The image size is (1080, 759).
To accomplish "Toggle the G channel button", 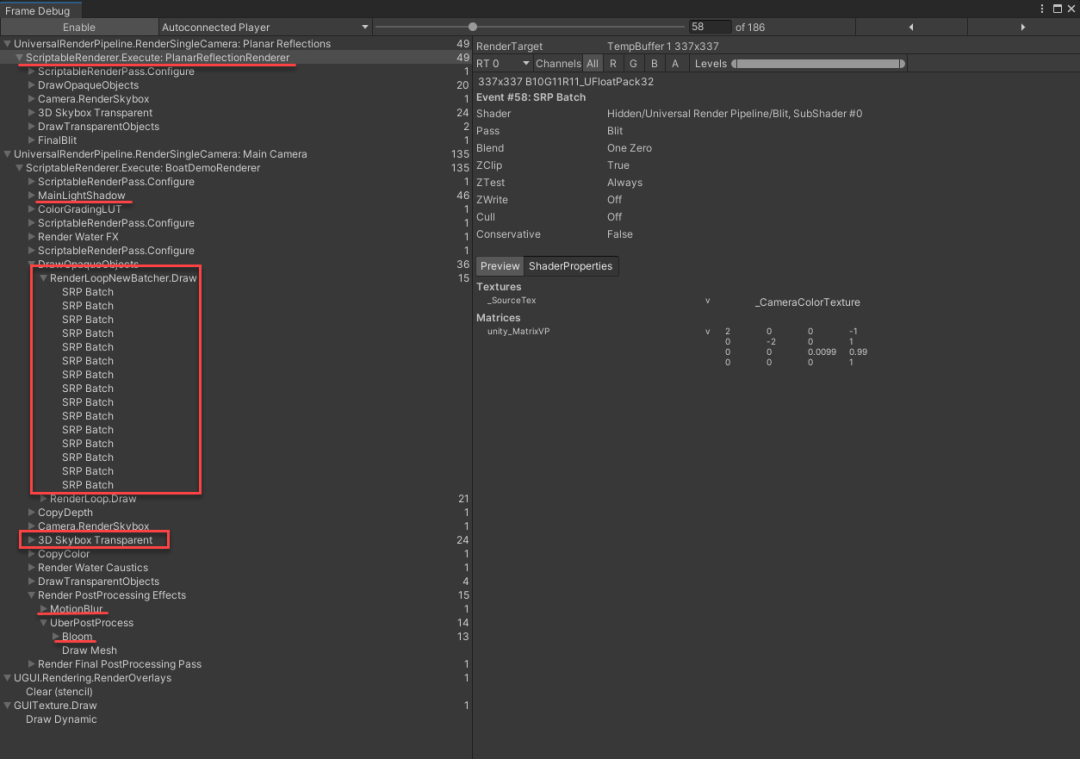I will click(633, 64).
